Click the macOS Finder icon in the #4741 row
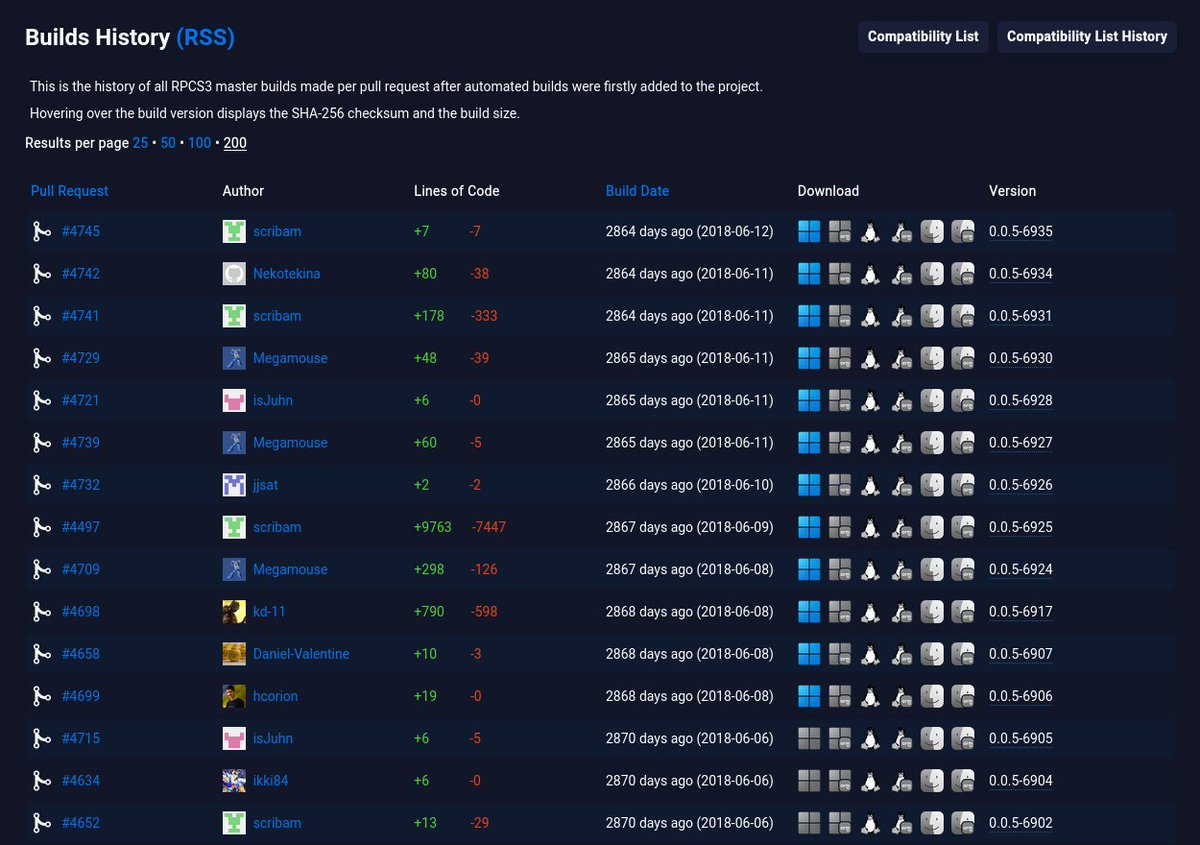This screenshot has width=1200, height=845. pyautogui.click(x=932, y=316)
